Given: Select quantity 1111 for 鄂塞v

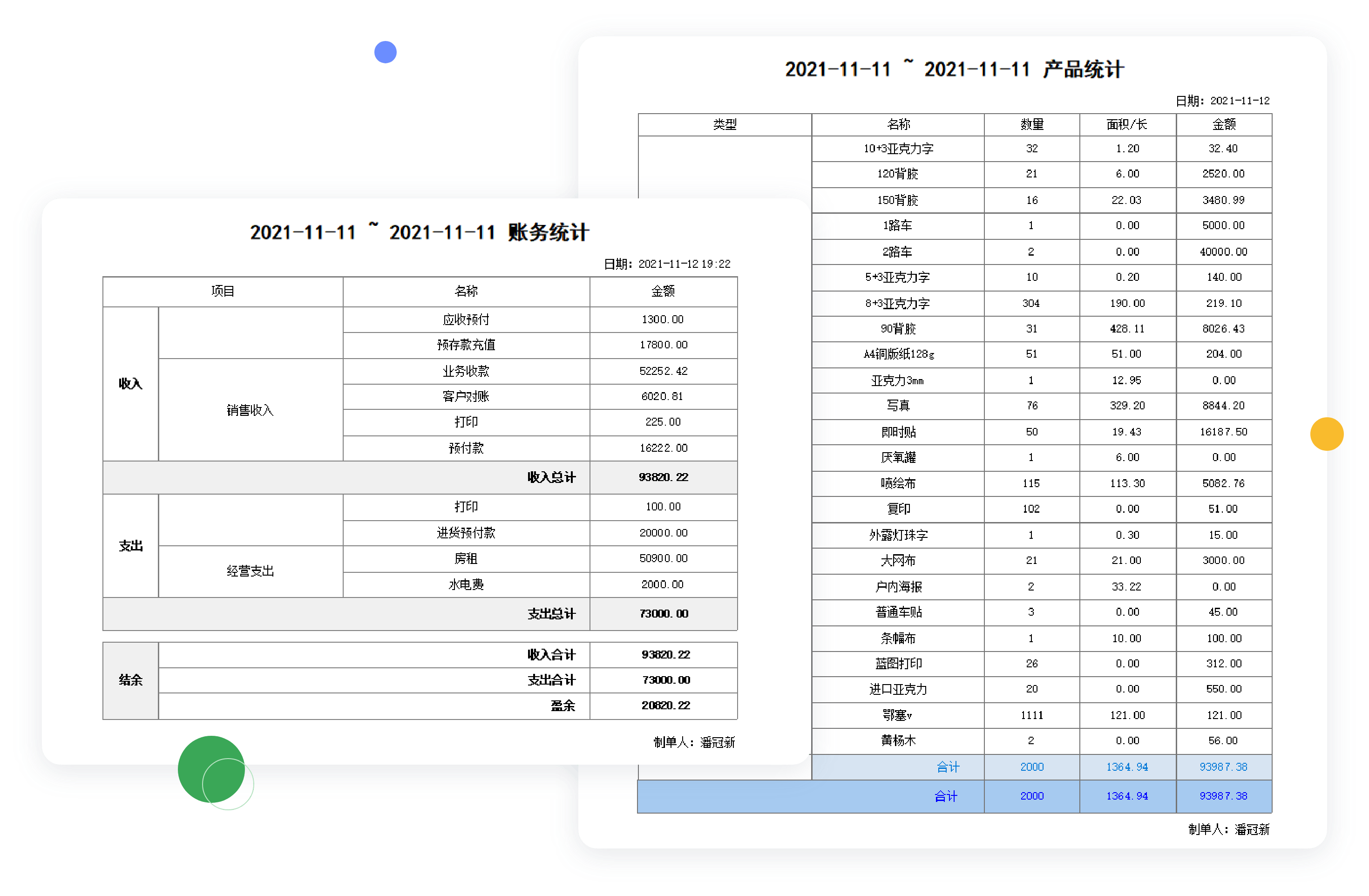Looking at the screenshot, I should coord(1032,715).
